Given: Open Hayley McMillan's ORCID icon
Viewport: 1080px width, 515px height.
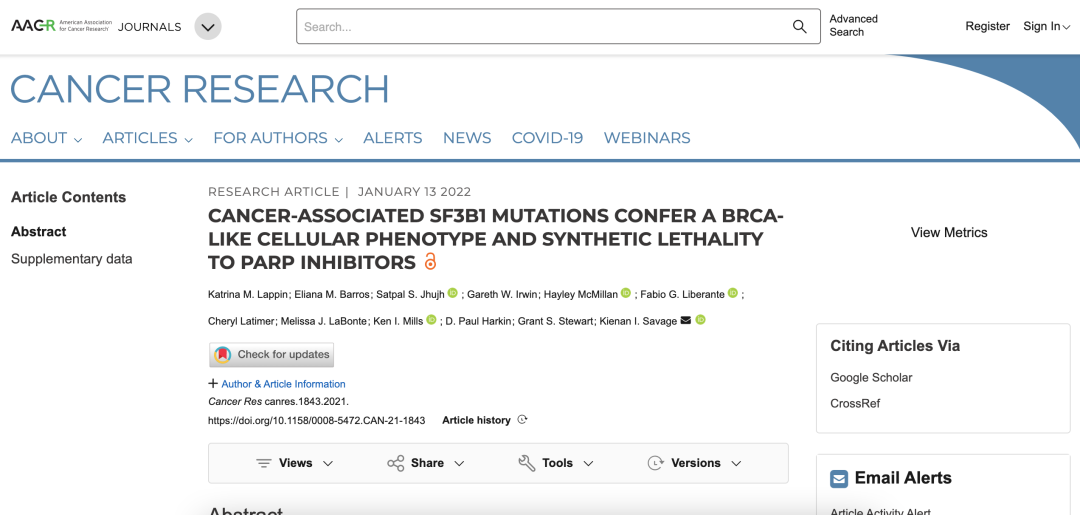Looking at the screenshot, I should pos(626,293).
